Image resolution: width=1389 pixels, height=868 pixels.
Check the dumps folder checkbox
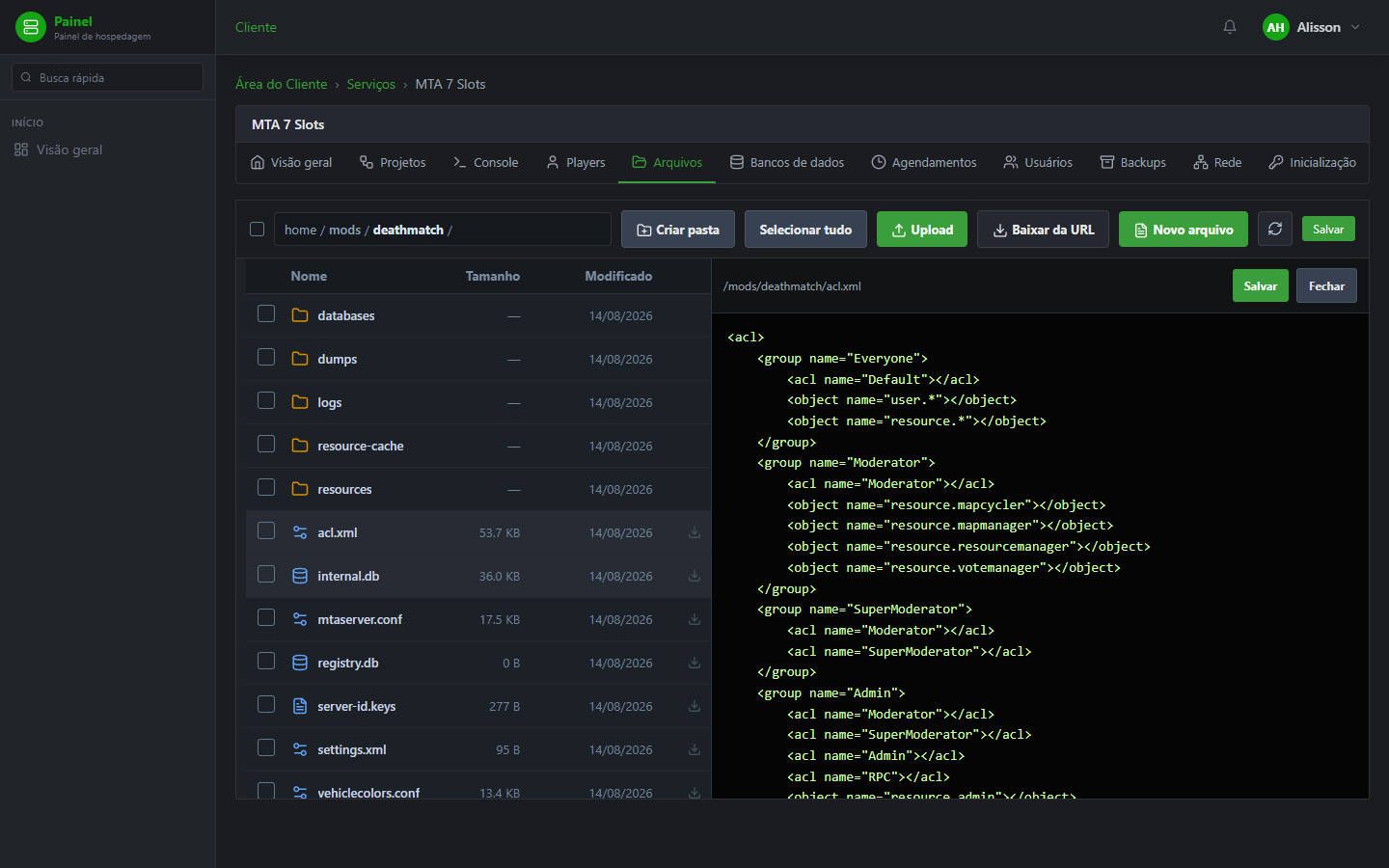click(x=266, y=357)
